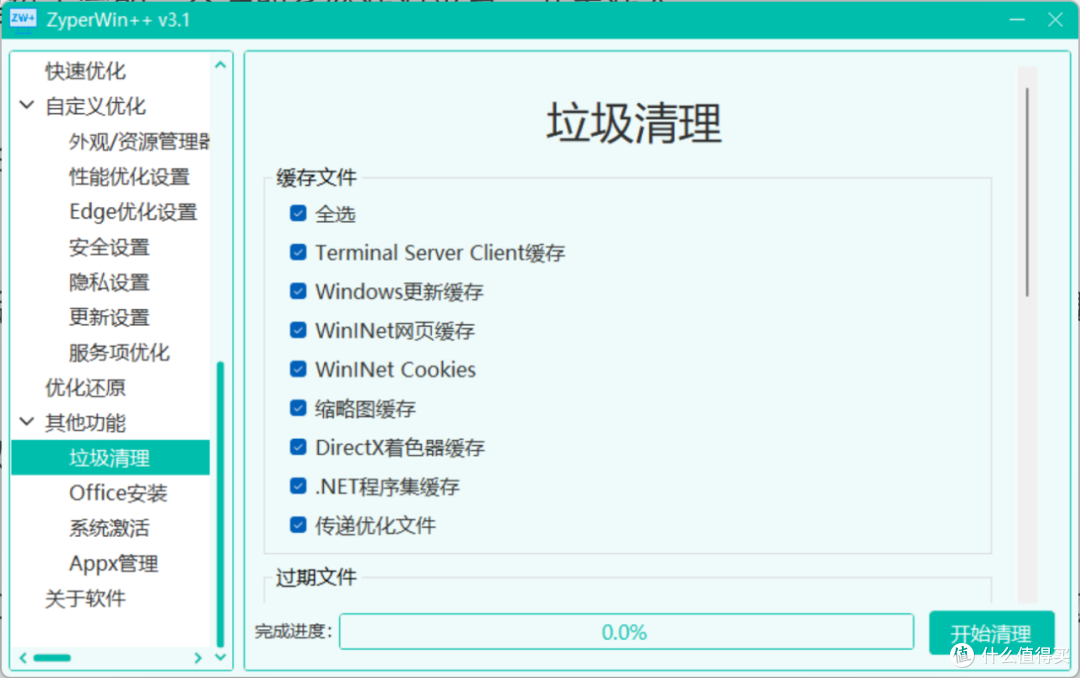Toggle WinINet网页缓存 checkbox

pos(298,330)
